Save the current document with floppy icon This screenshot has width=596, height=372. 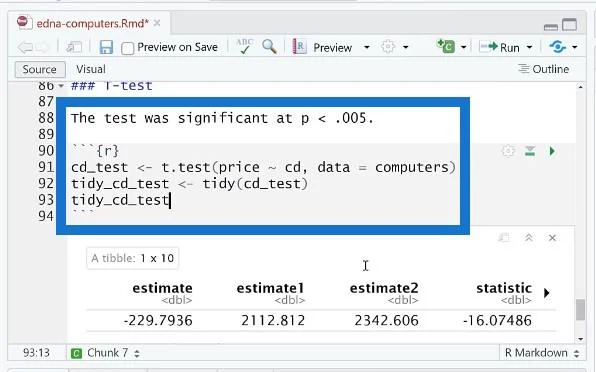[x=106, y=47]
